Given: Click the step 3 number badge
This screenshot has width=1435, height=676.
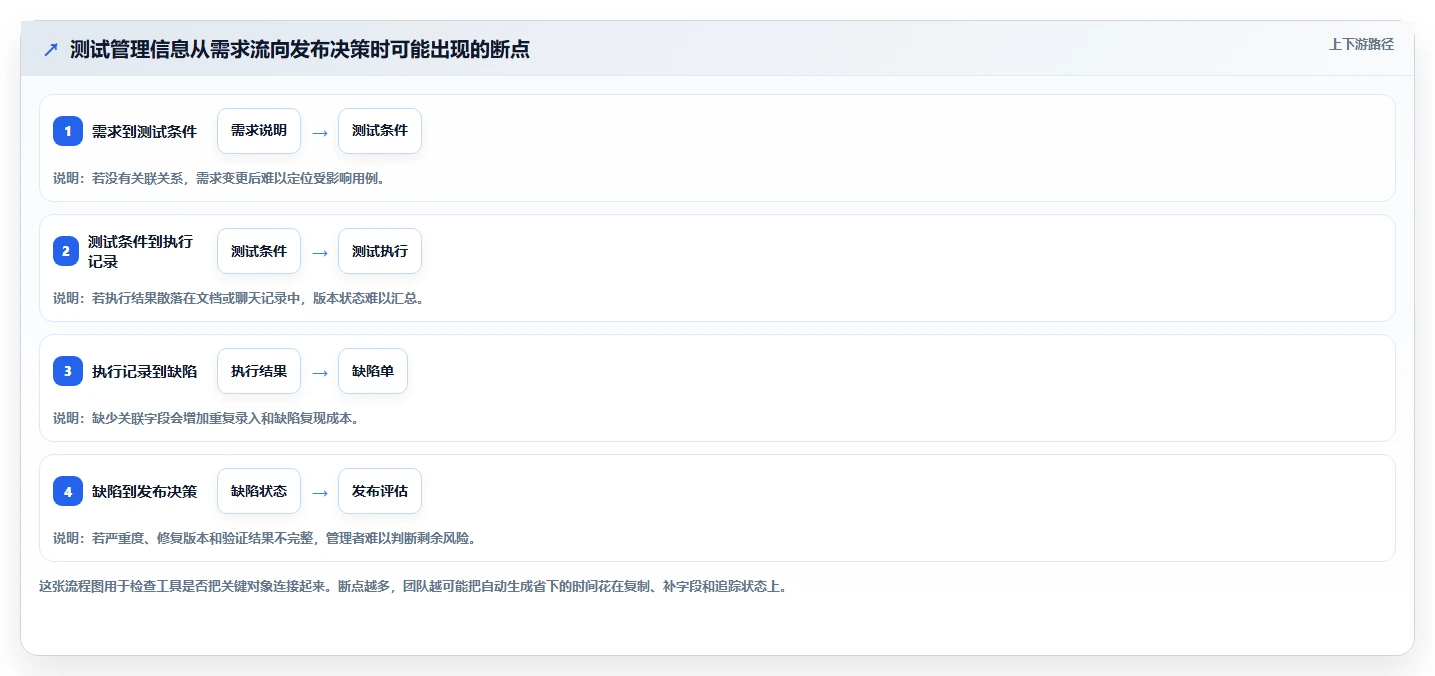Looking at the screenshot, I should click(68, 371).
